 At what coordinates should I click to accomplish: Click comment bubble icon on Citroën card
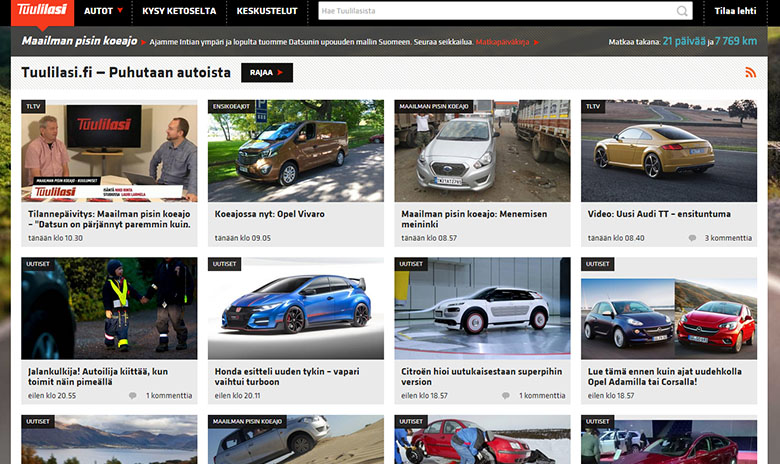point(505,396)
